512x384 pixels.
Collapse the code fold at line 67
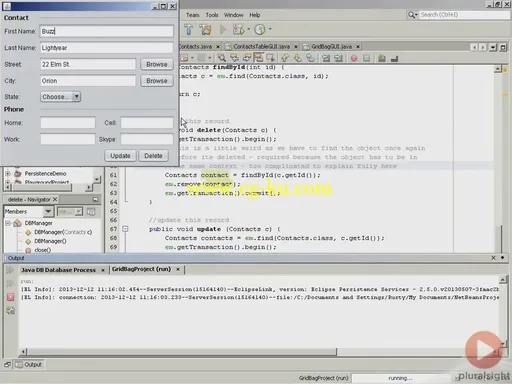tap(125, 229)
